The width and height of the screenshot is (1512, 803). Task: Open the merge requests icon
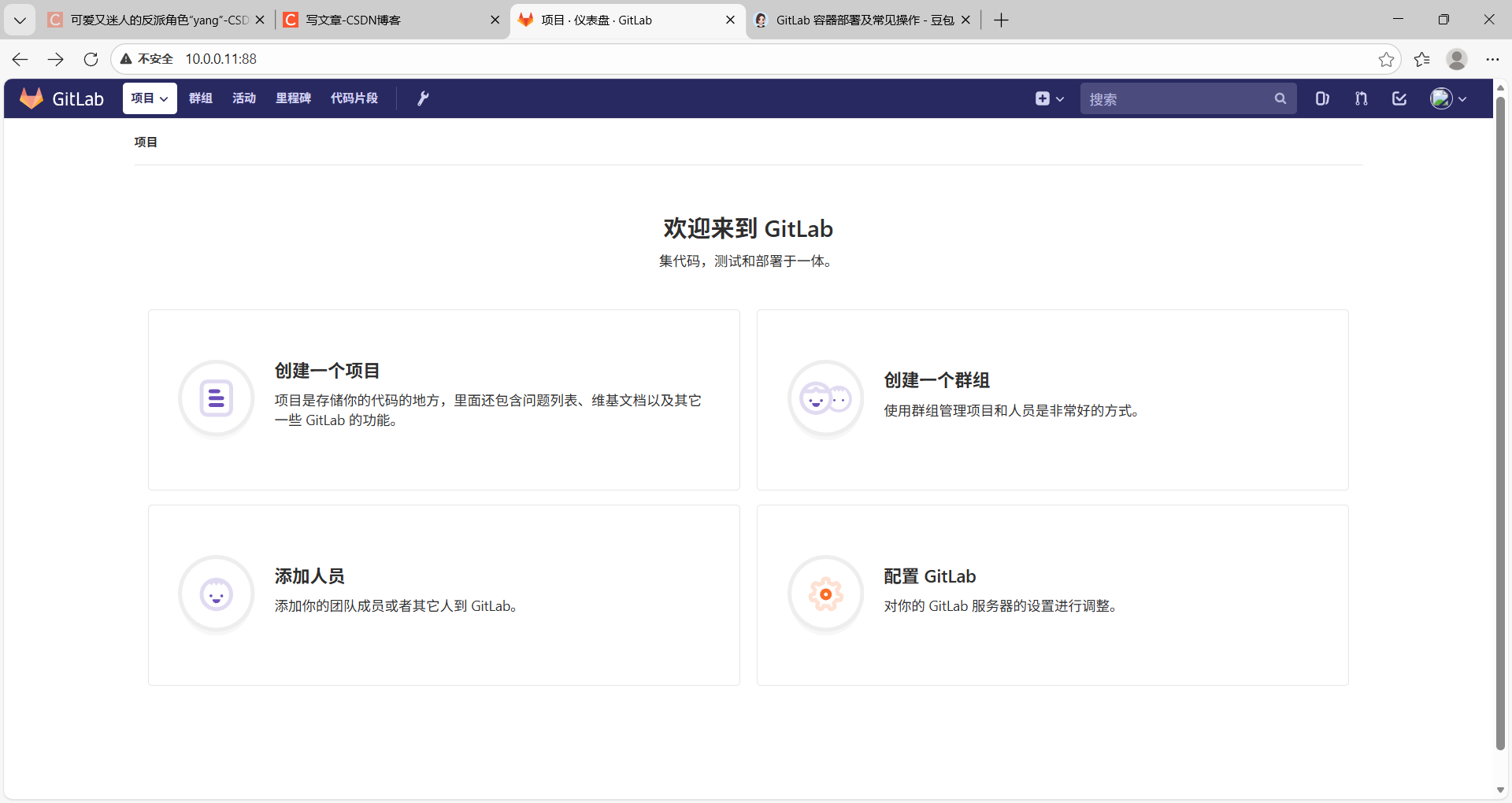point(1361,98)
